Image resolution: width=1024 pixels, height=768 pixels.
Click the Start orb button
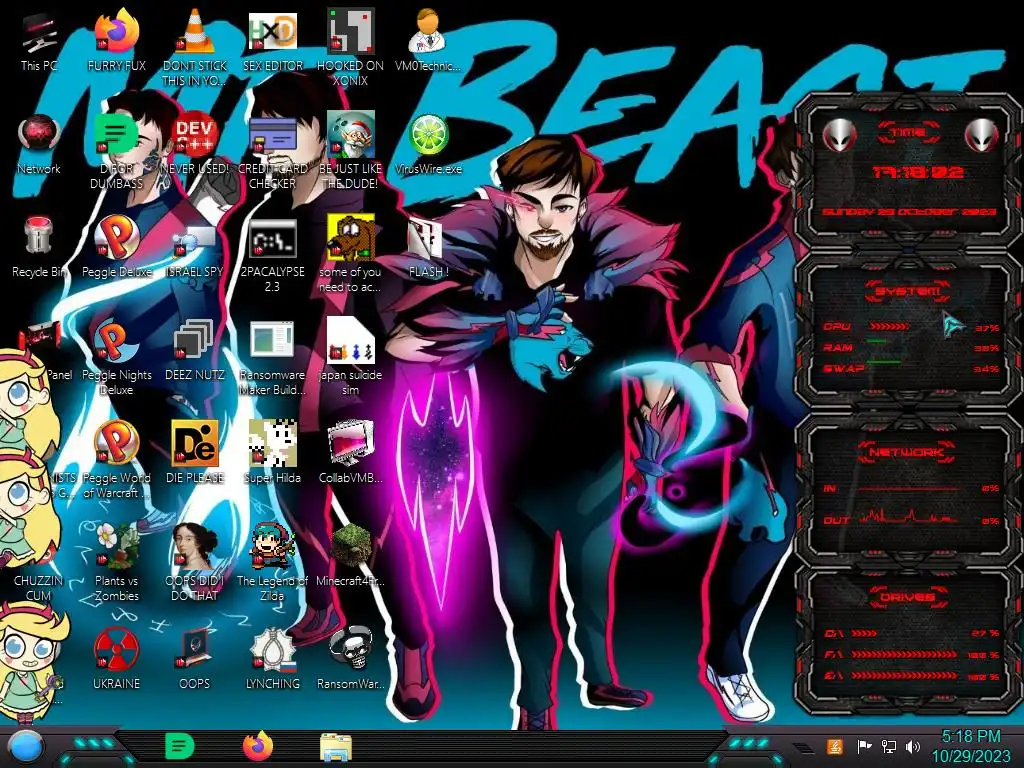click(x=25, y=747)
